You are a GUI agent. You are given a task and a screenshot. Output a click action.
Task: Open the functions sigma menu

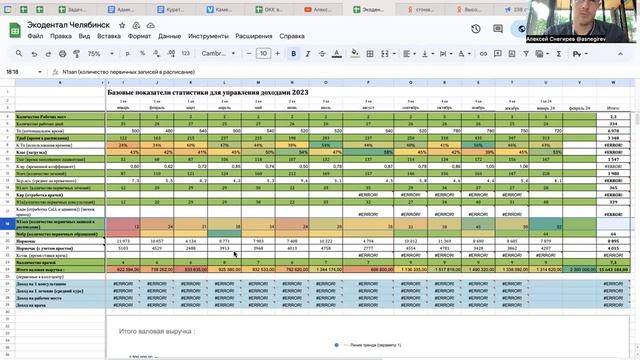(x=559, y=53)
